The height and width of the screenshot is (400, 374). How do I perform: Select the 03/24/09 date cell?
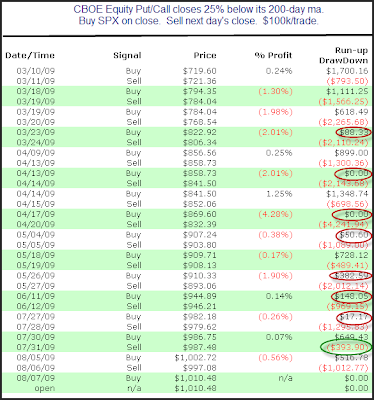(36, 143)
